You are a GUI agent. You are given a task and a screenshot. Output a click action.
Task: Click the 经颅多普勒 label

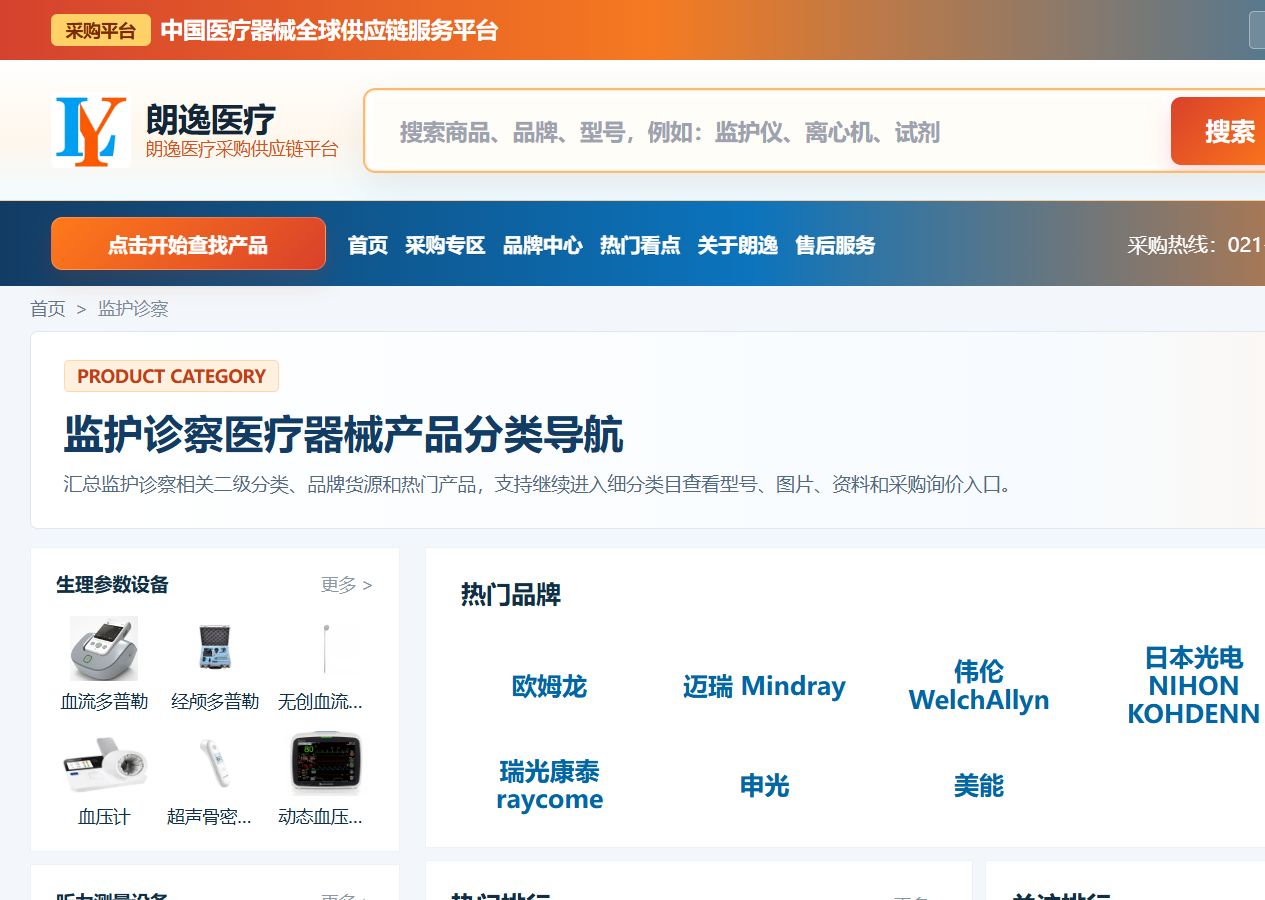215,702
